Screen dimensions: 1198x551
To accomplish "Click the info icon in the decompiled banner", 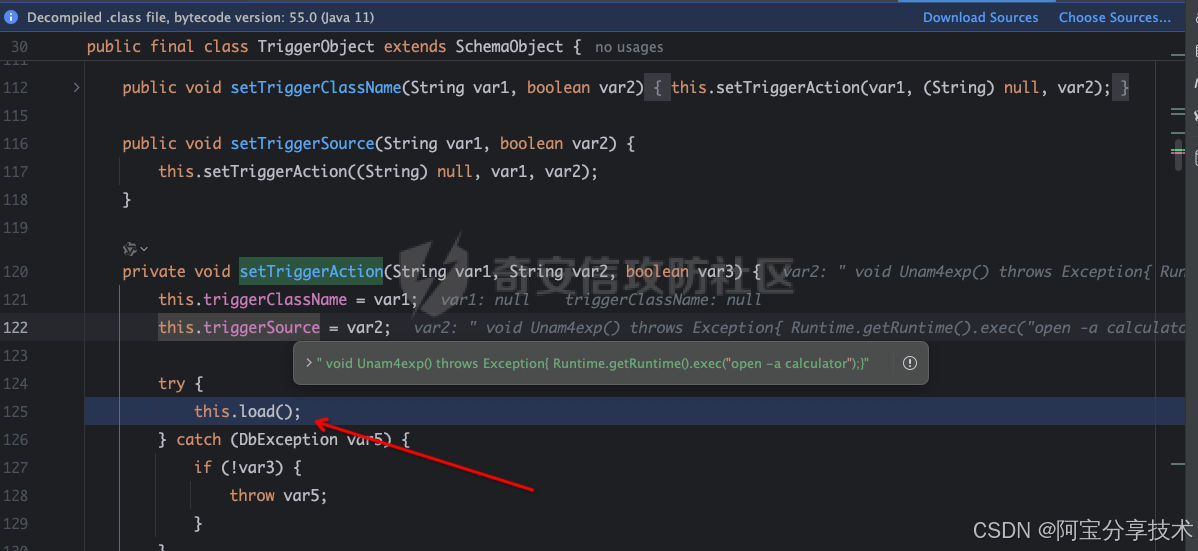I will 11,17.
